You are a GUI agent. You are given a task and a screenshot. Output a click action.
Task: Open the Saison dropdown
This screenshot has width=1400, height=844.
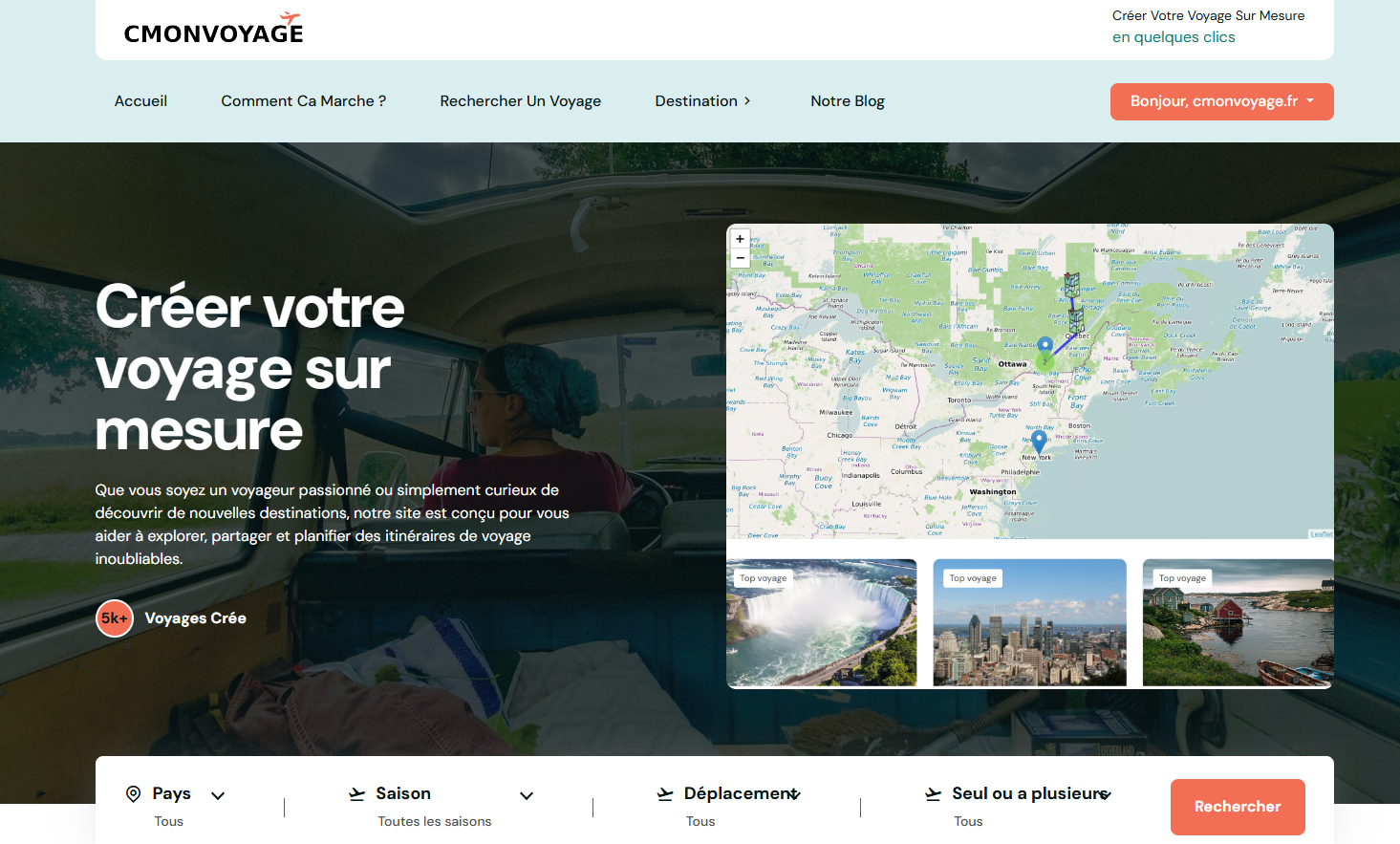click(527, 795)
